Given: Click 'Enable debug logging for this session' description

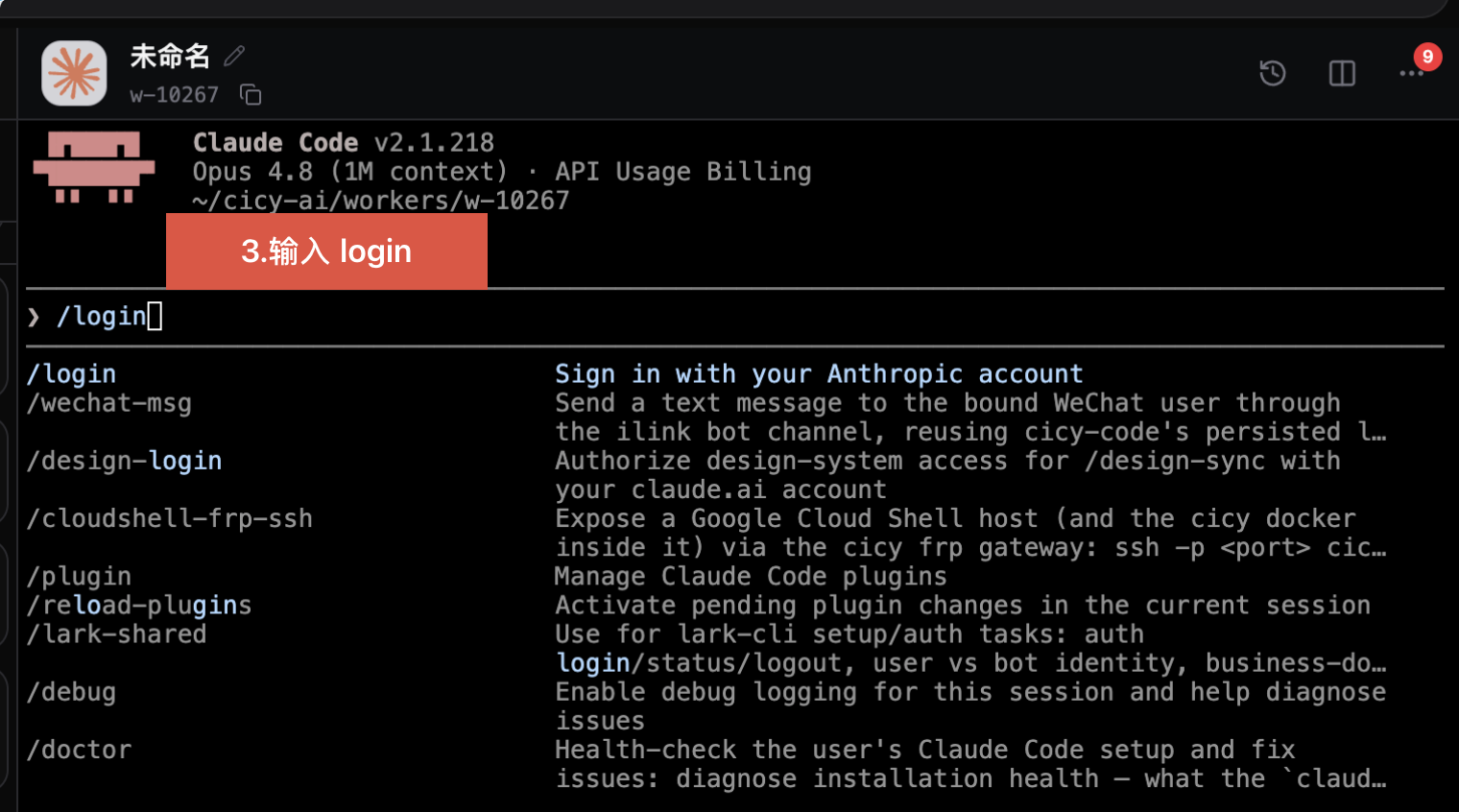Looking at the screenshot, I should tap(970, 705).
